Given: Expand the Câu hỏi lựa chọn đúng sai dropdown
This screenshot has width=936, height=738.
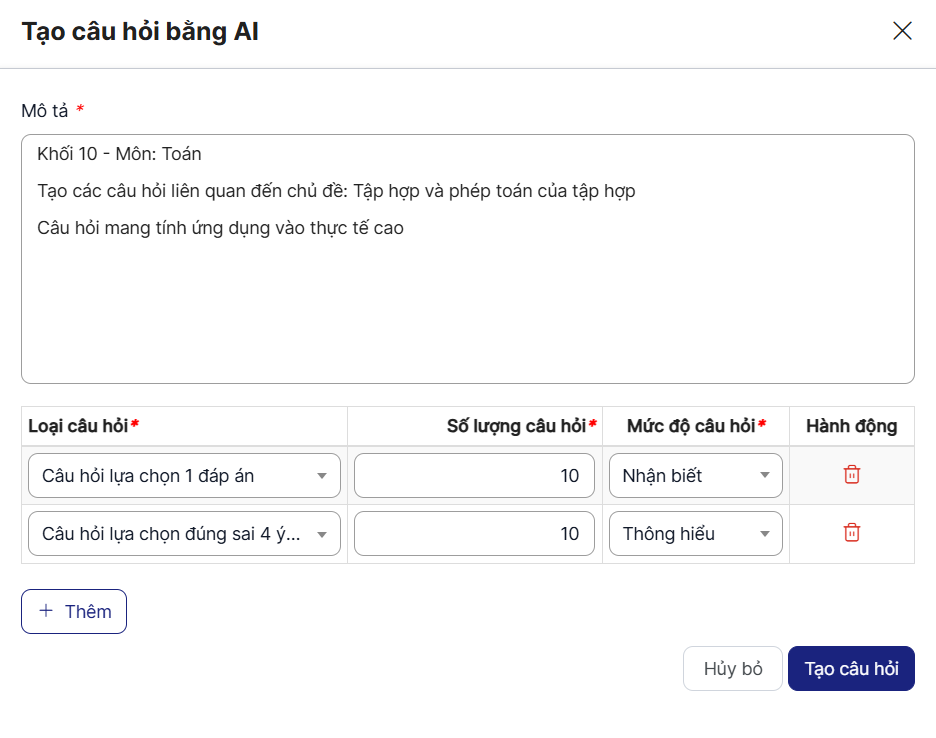Looking at the screenshot, I should coord(184,534).
